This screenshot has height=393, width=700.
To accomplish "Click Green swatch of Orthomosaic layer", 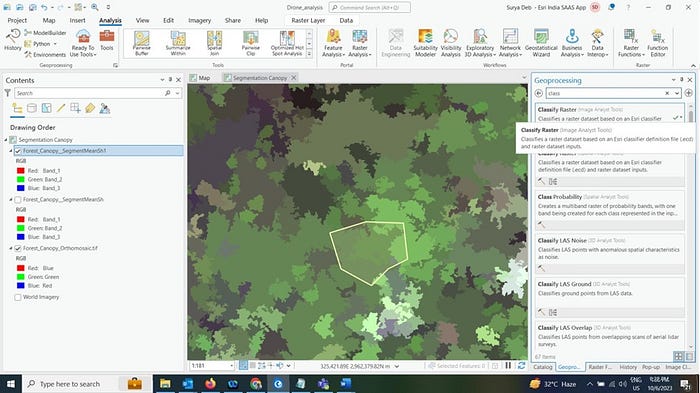I will point(21,277).
